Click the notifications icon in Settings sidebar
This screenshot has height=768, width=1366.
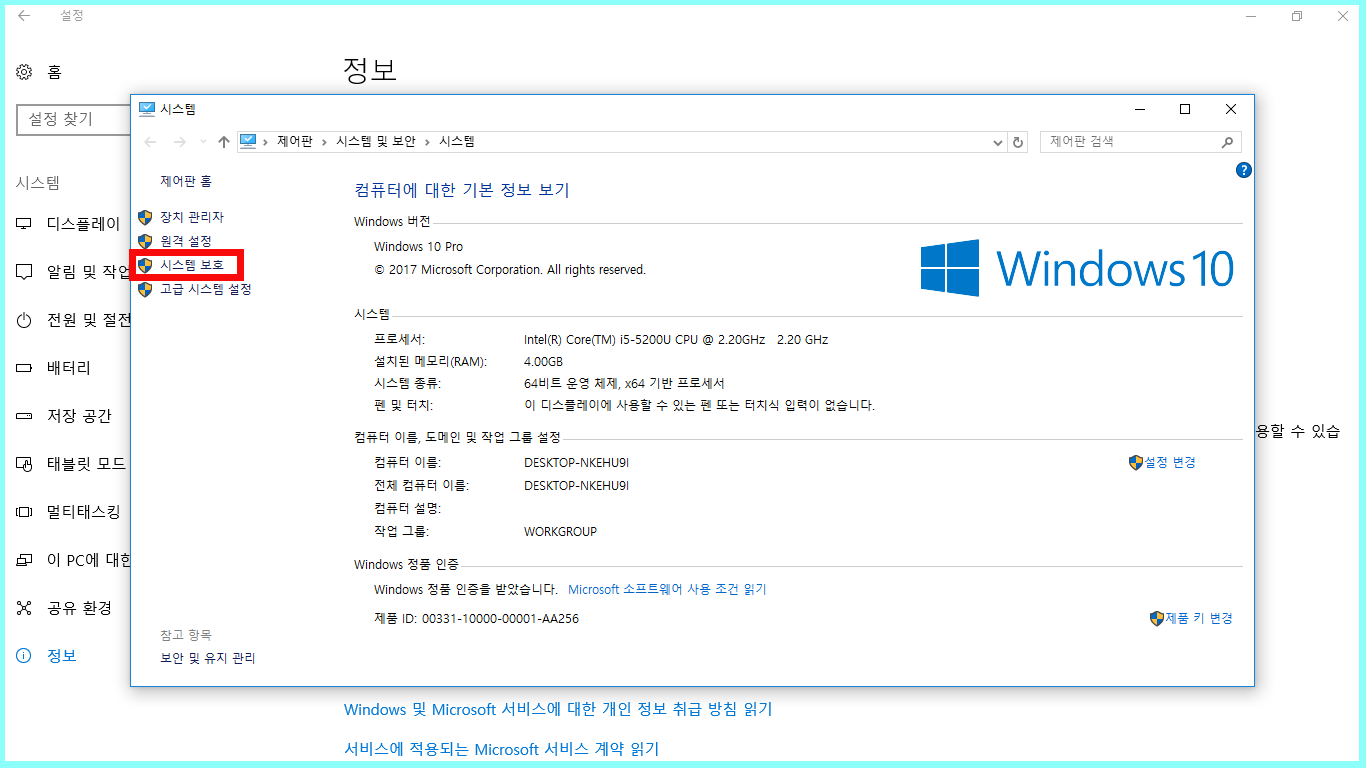24,272
